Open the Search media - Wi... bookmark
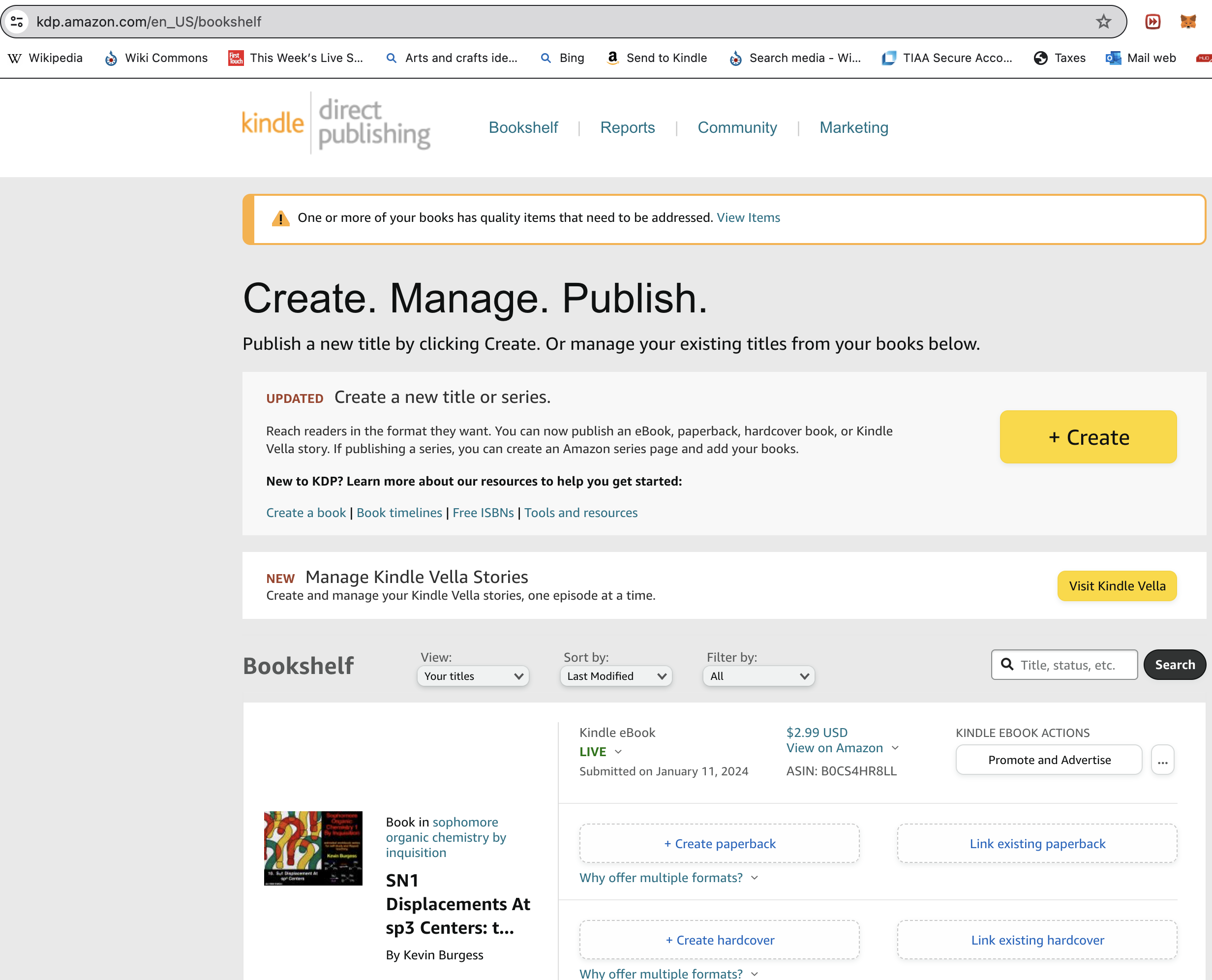 coord(795,58)
